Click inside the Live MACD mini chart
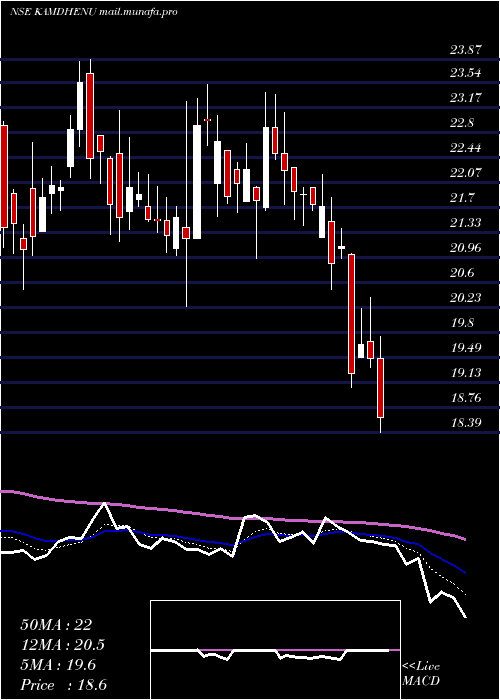 [x=275, y=650]
